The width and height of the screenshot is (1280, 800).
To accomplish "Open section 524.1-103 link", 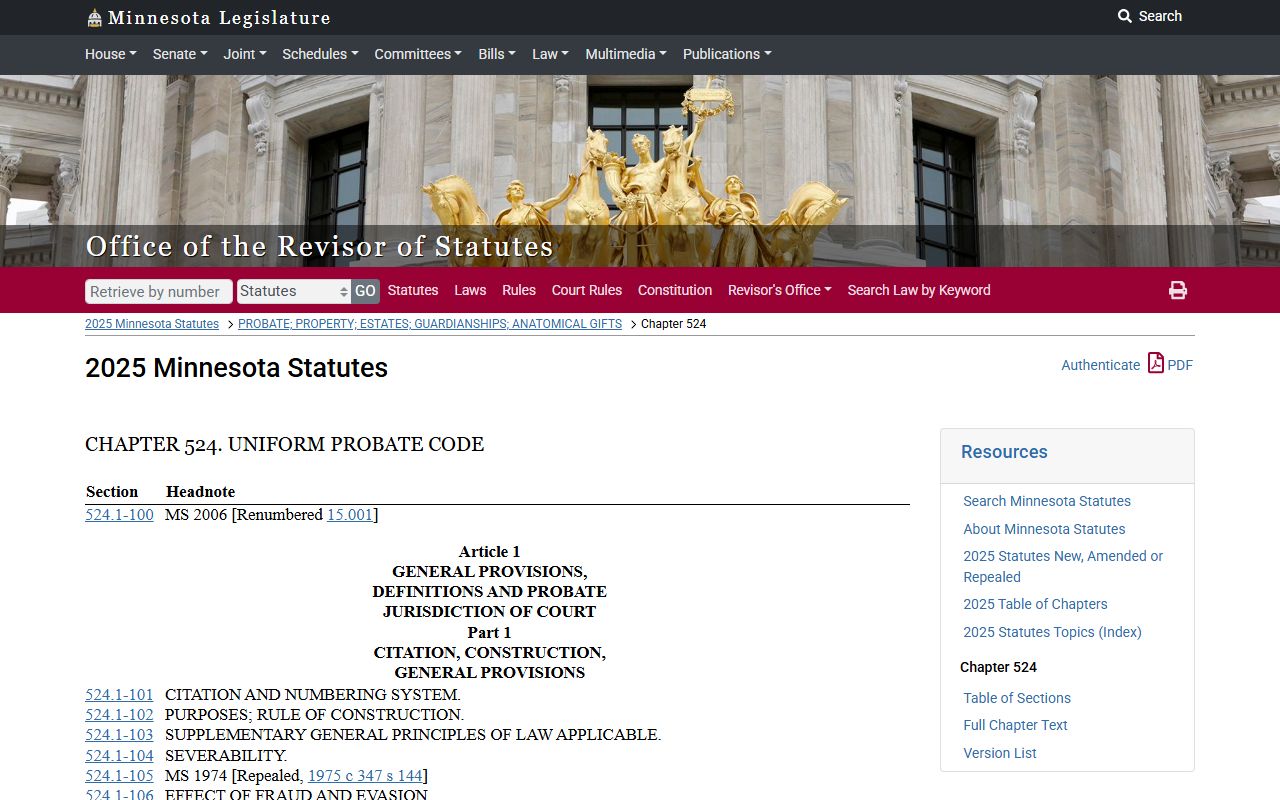I will 119,735.
